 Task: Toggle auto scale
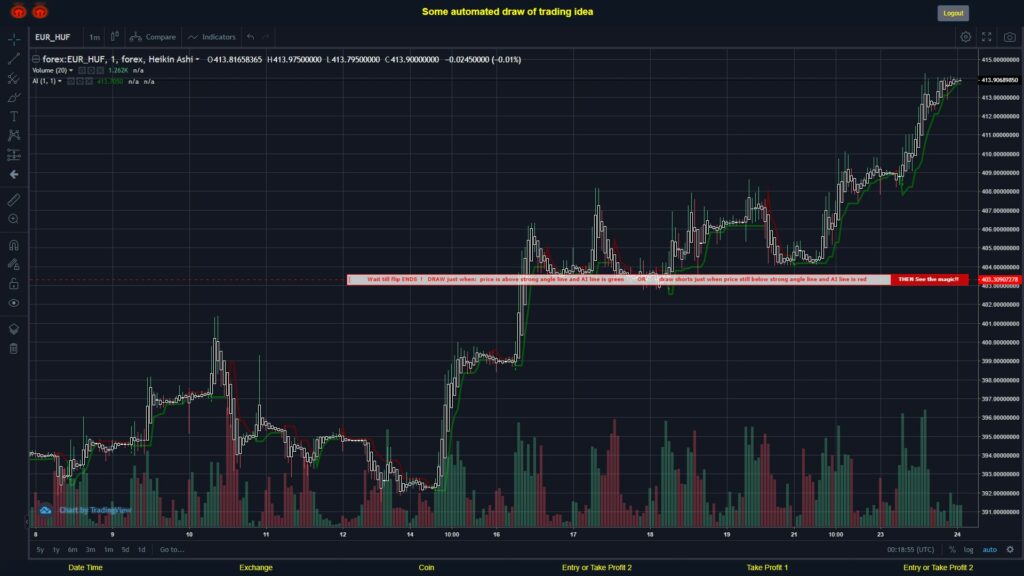pos(990,550)
